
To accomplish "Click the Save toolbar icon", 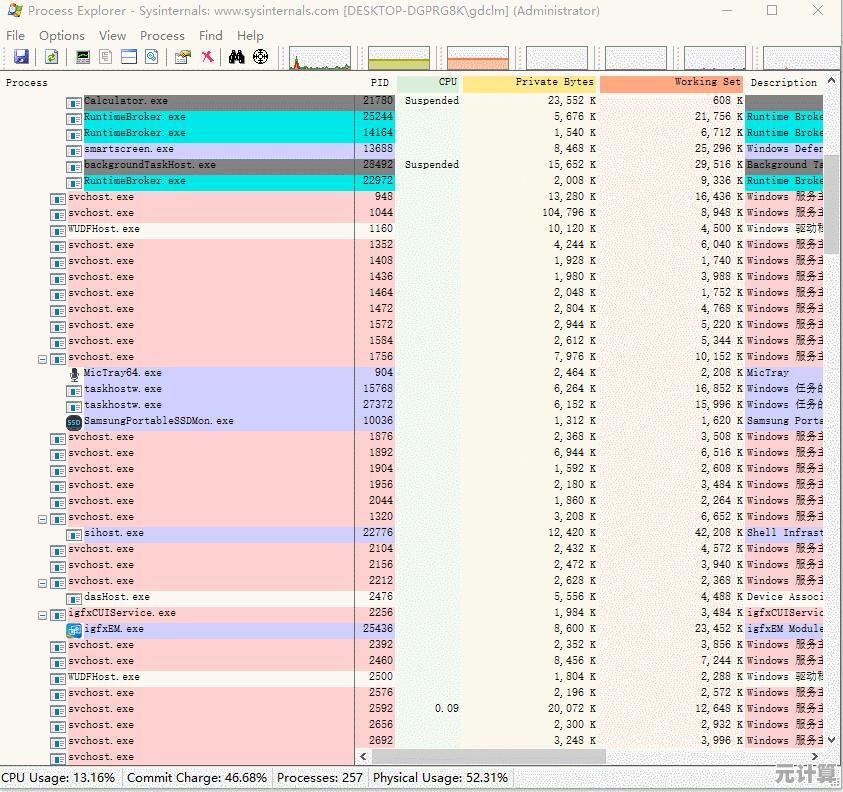I will coord(20,57).
